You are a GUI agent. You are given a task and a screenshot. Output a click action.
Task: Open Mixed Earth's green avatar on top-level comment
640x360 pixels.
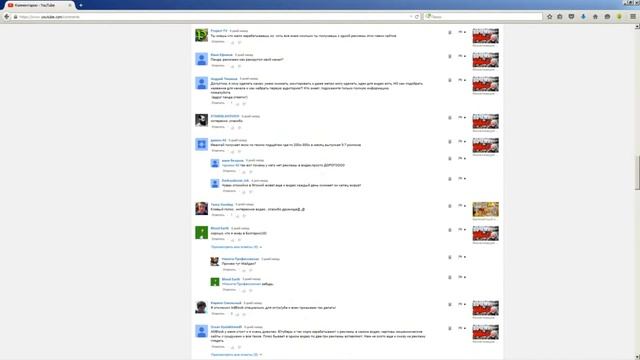click(x=201, y=233)
